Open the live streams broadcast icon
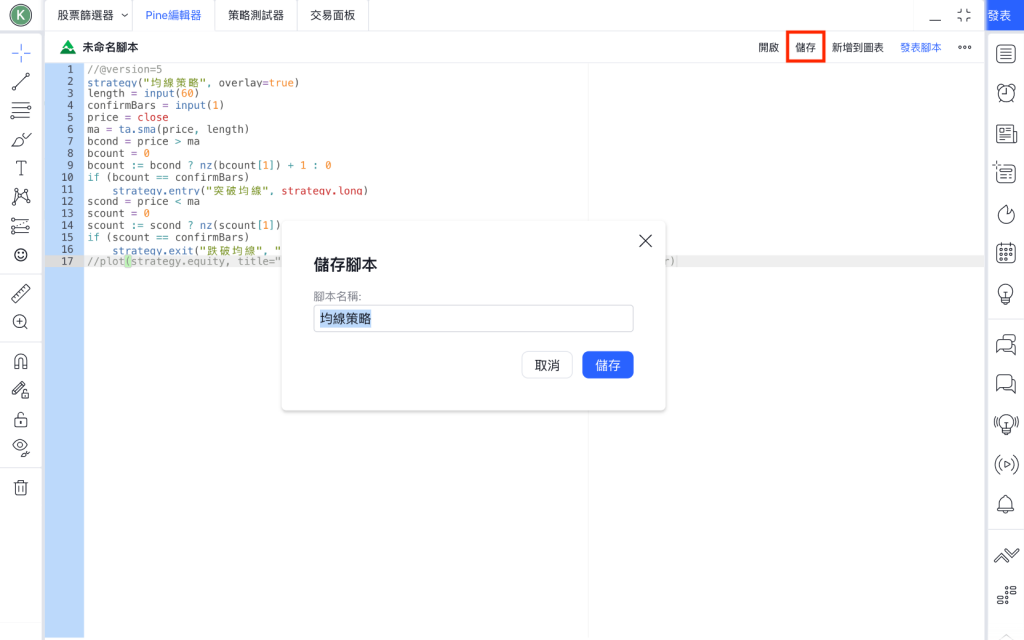Image resolution: width=1024 pixels, height=640 pixels. (1006, 464)
